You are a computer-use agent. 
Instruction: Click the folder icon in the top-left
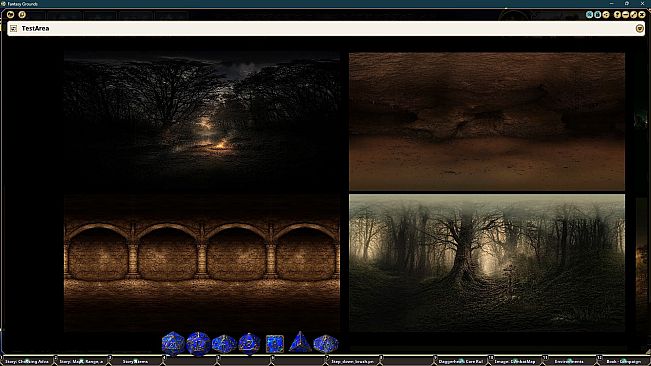[10, 15]
